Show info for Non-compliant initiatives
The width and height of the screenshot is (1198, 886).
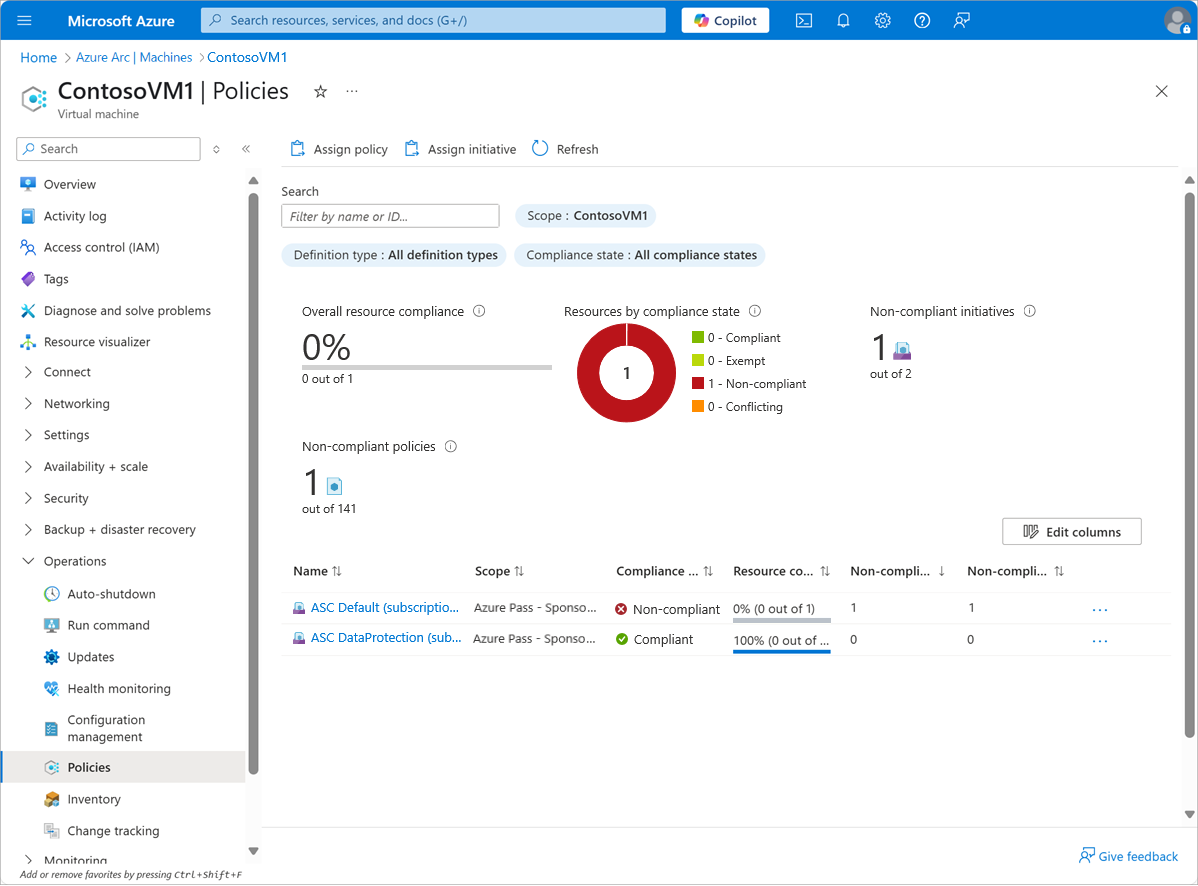point(1030,311)
